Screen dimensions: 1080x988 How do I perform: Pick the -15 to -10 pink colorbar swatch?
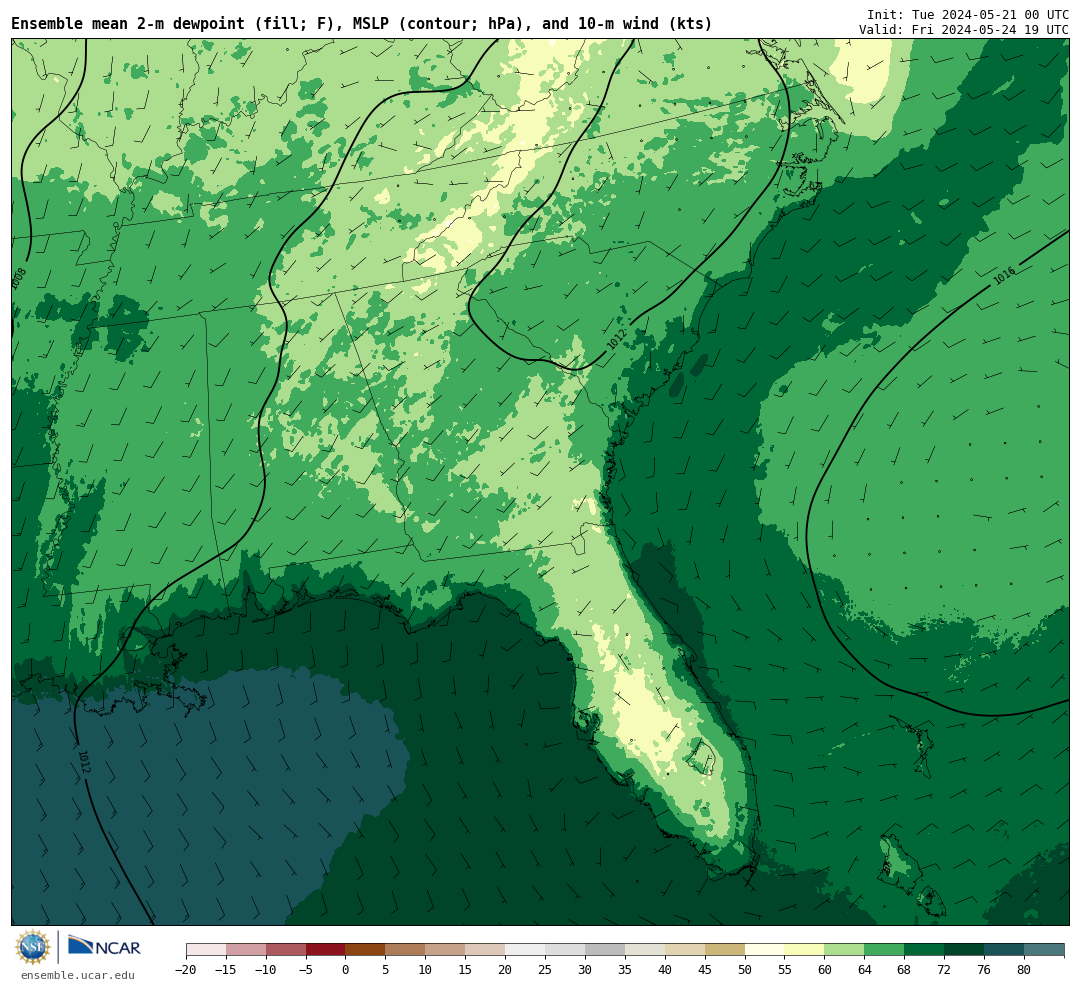click(x=246, y=950)
